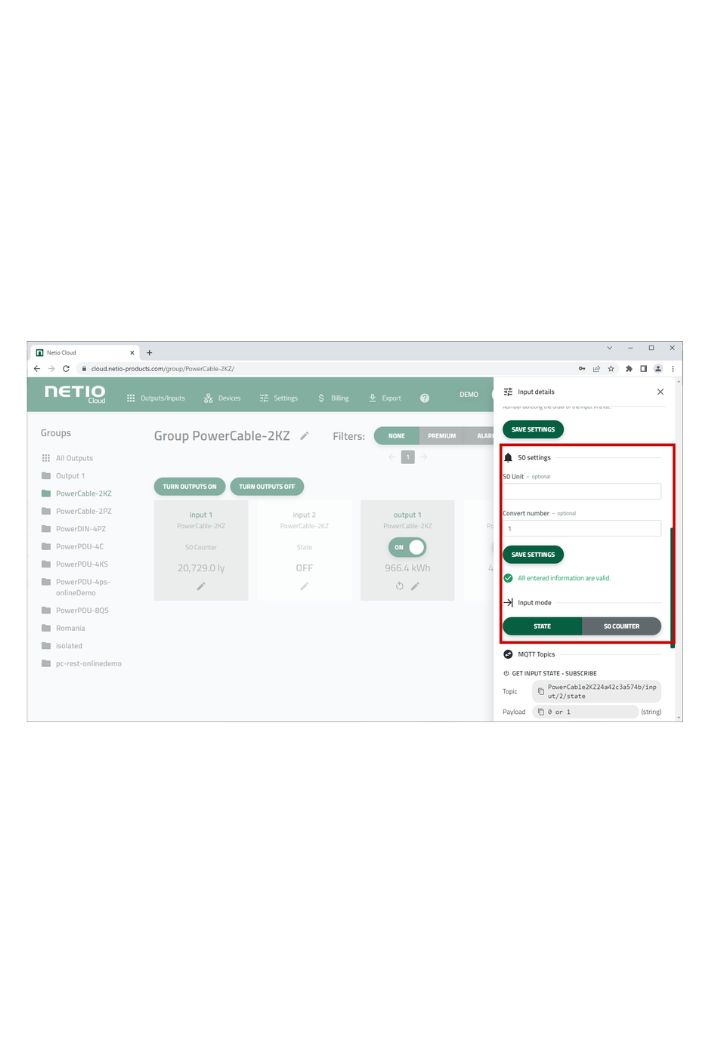Click TURN OUTPUTS OFF button
The width and height of the screenshot is (709, 1063).
click(267, 487)
